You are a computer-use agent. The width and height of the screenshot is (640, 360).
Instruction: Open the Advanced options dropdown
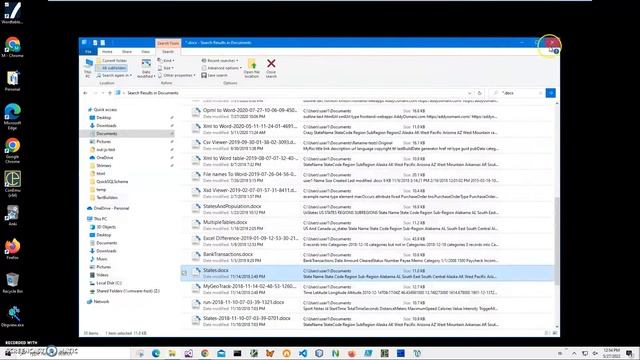[x=221, y=68]
